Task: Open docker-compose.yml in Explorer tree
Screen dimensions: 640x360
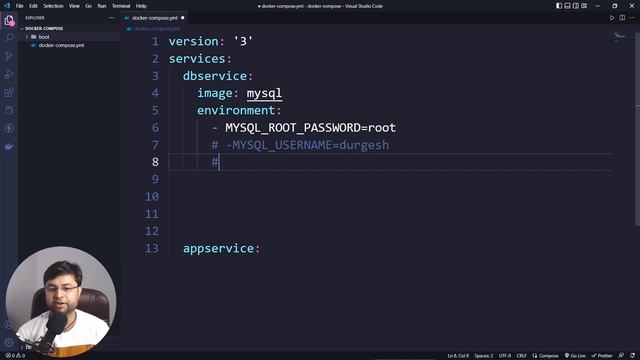Action: pyautogui.click(x=61, y=45)
